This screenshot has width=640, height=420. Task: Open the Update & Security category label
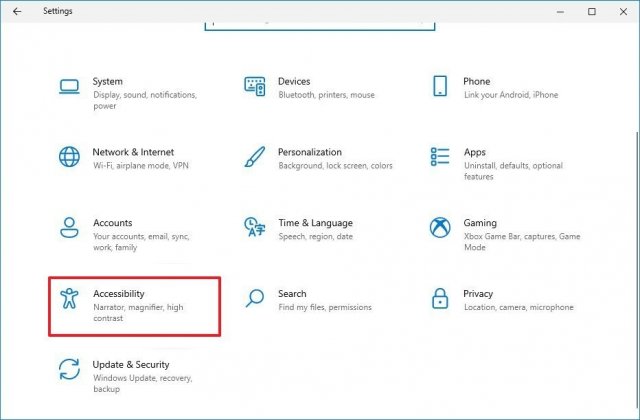point(131,364)
